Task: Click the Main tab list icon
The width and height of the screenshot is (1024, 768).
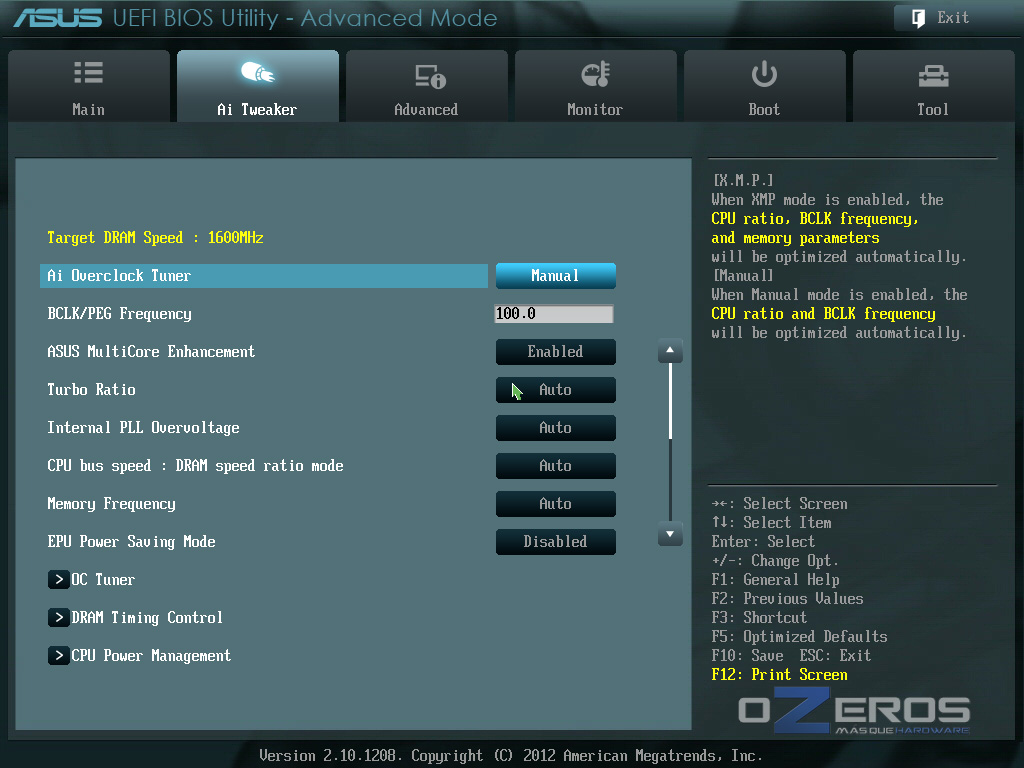Action: click(88, 72)
